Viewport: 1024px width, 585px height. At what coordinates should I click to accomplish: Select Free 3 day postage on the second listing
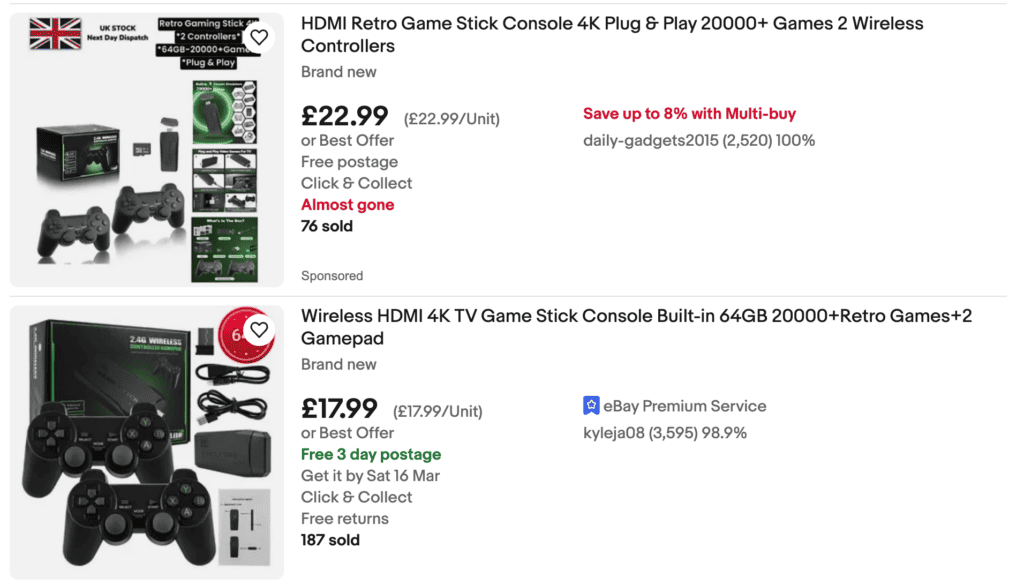point(370,454)
